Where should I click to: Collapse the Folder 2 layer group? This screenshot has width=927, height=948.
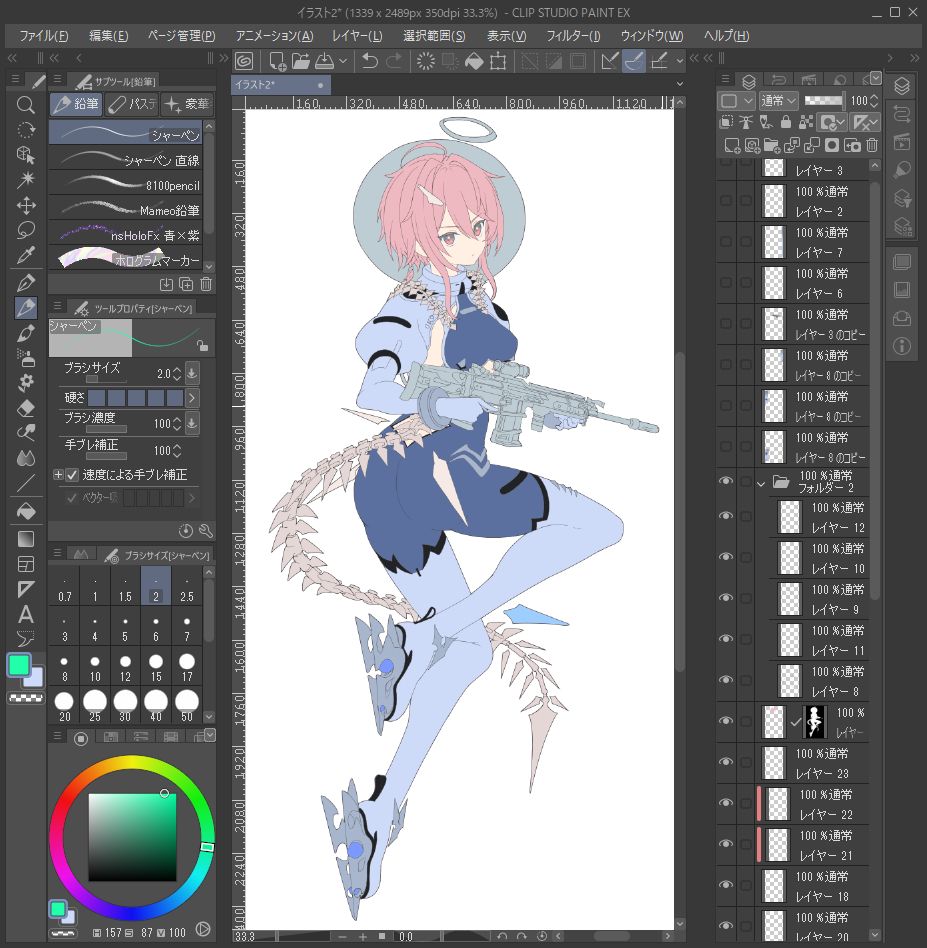(x=761, y=483)
